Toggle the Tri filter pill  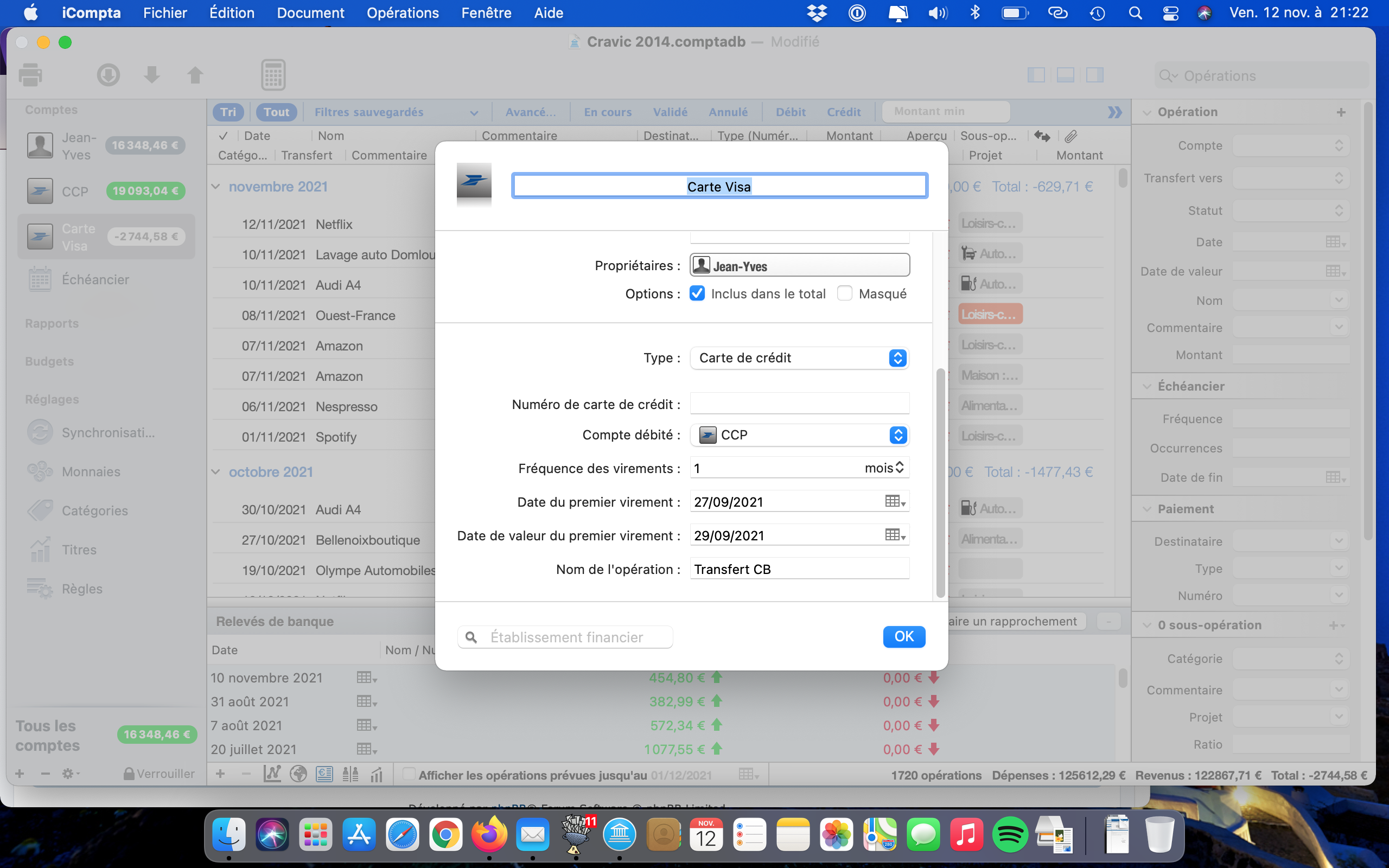point(228,112)
